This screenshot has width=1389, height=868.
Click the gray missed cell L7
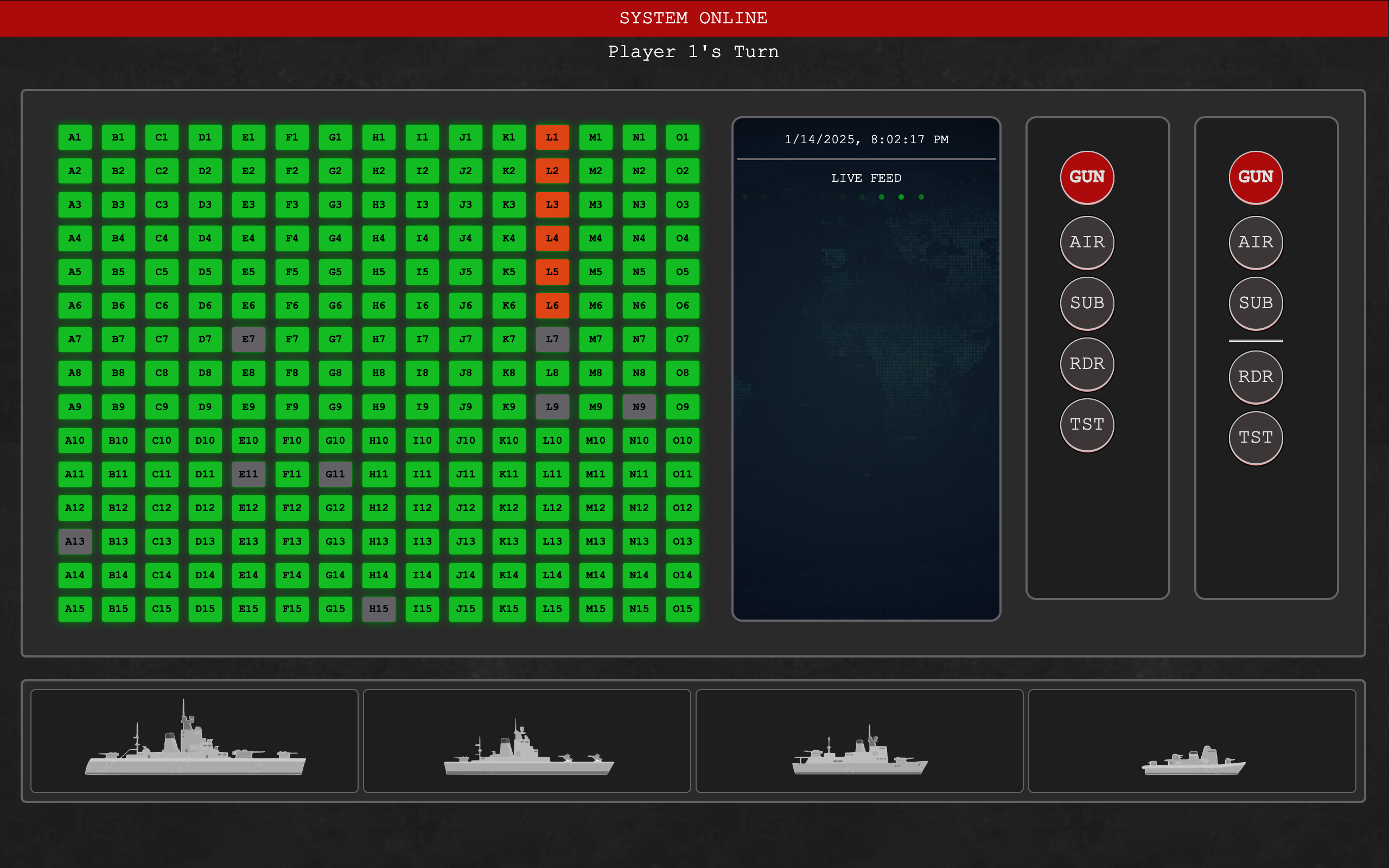click(552, 339)
